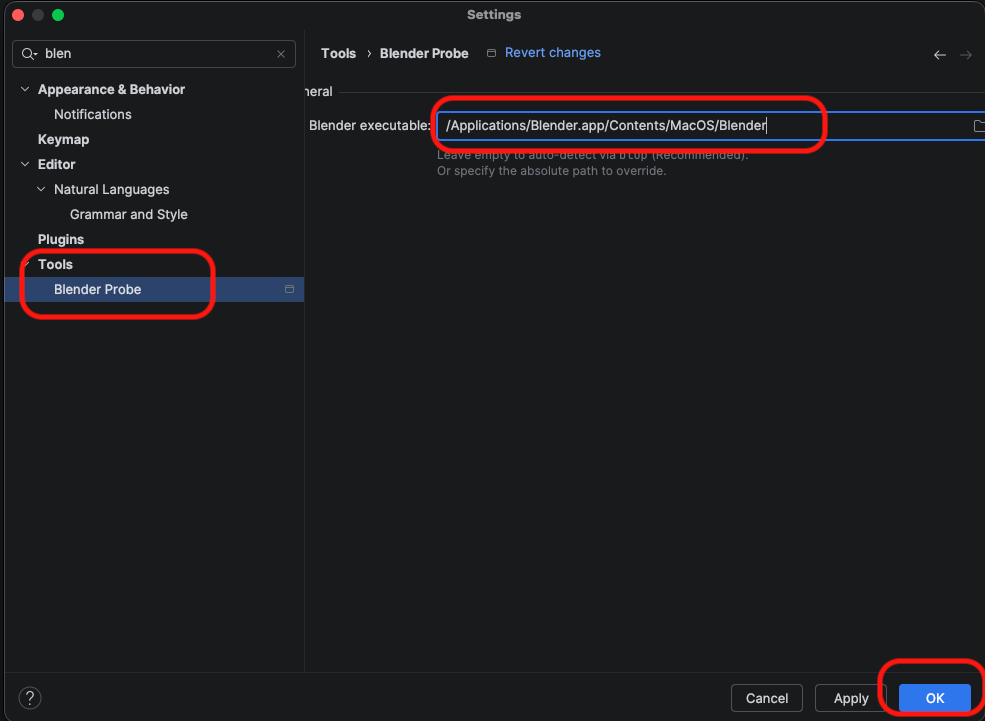The height and width of the screenshot is (721, 985).
Task: Confirm settings with the OK button
Action: pos(934,697)
